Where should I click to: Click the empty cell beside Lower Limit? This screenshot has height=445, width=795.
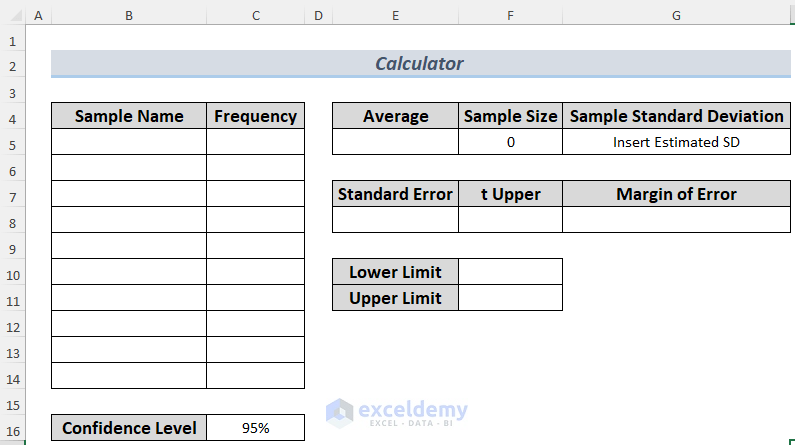[510, 272]
